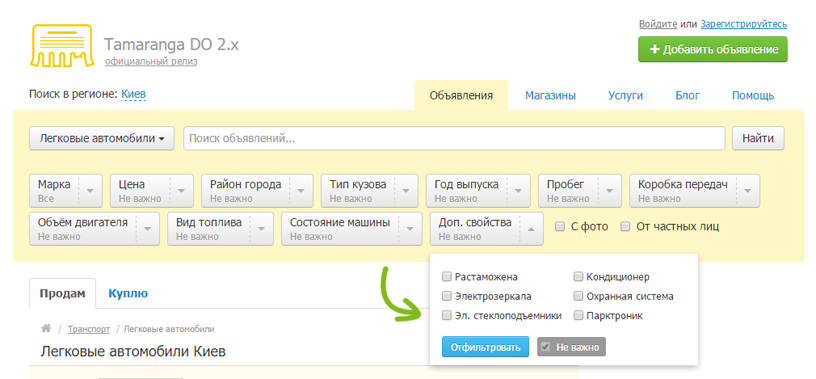816x379 pixels.
Task: Check the Растаможена checkbox
Action: (447, 276)
